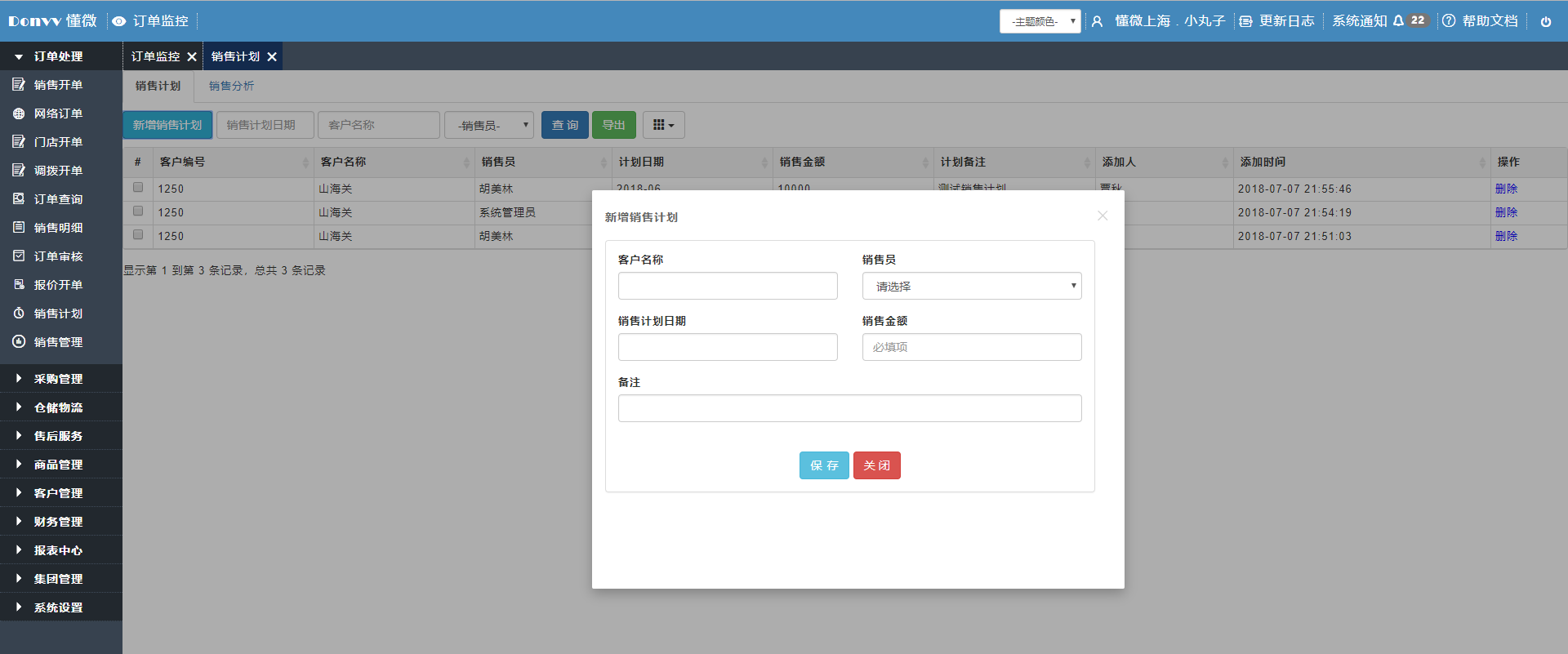The image size is (1568, 654).
Task: Click the notification count badge 22
Action: 1418,20
